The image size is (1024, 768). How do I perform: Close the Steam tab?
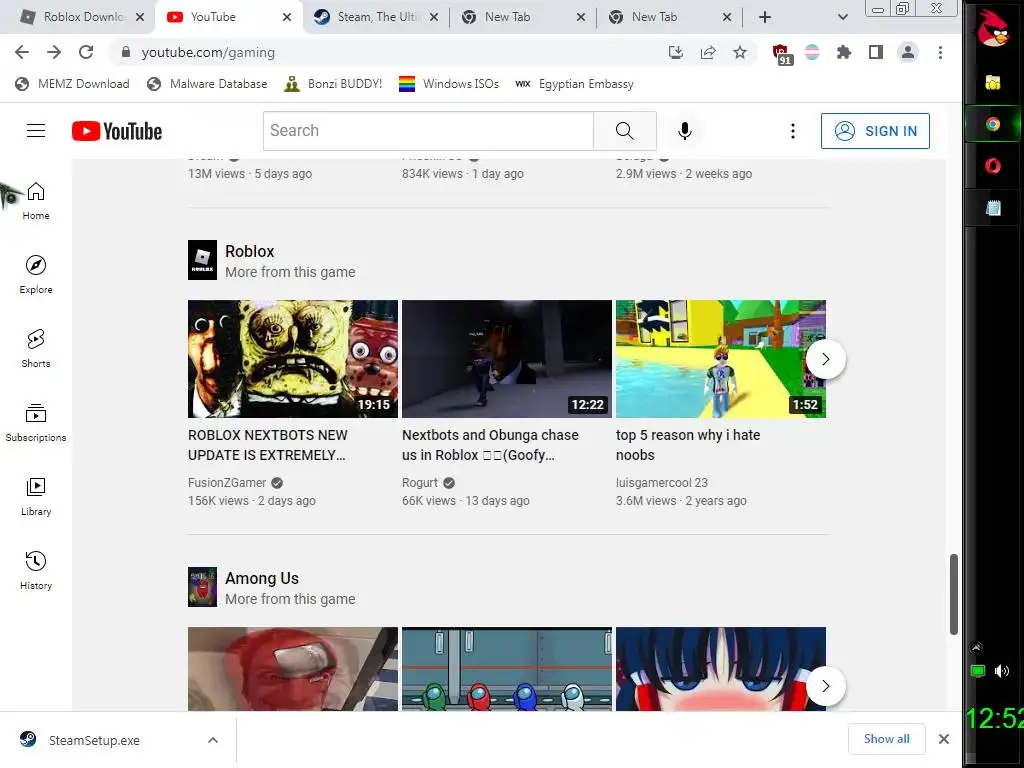click(x=434, y=17)
